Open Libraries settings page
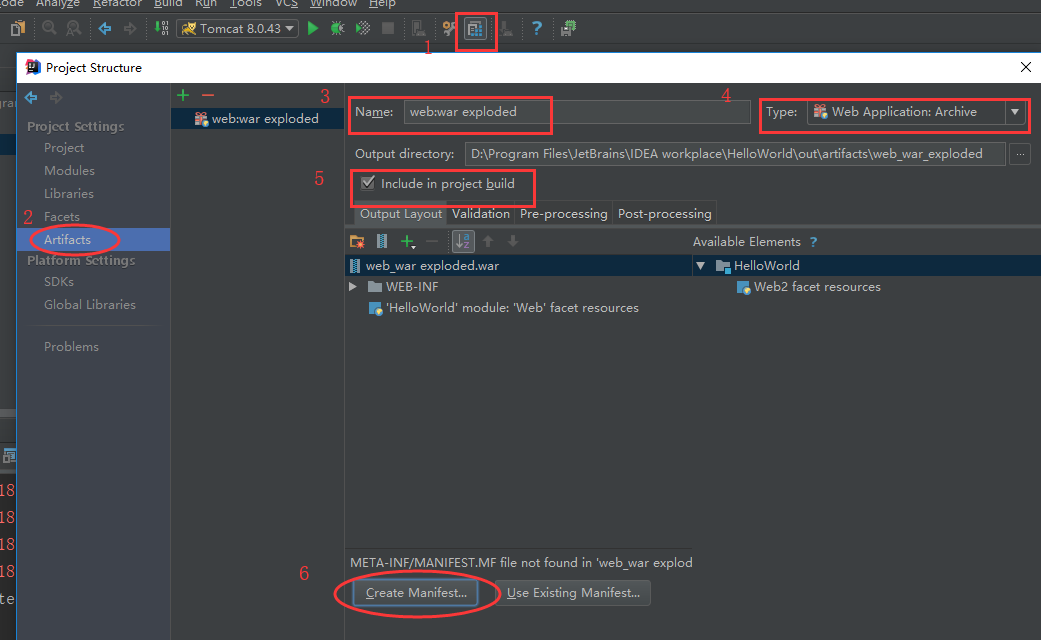Screen dimensions: 1041x640 click(68, 194)
